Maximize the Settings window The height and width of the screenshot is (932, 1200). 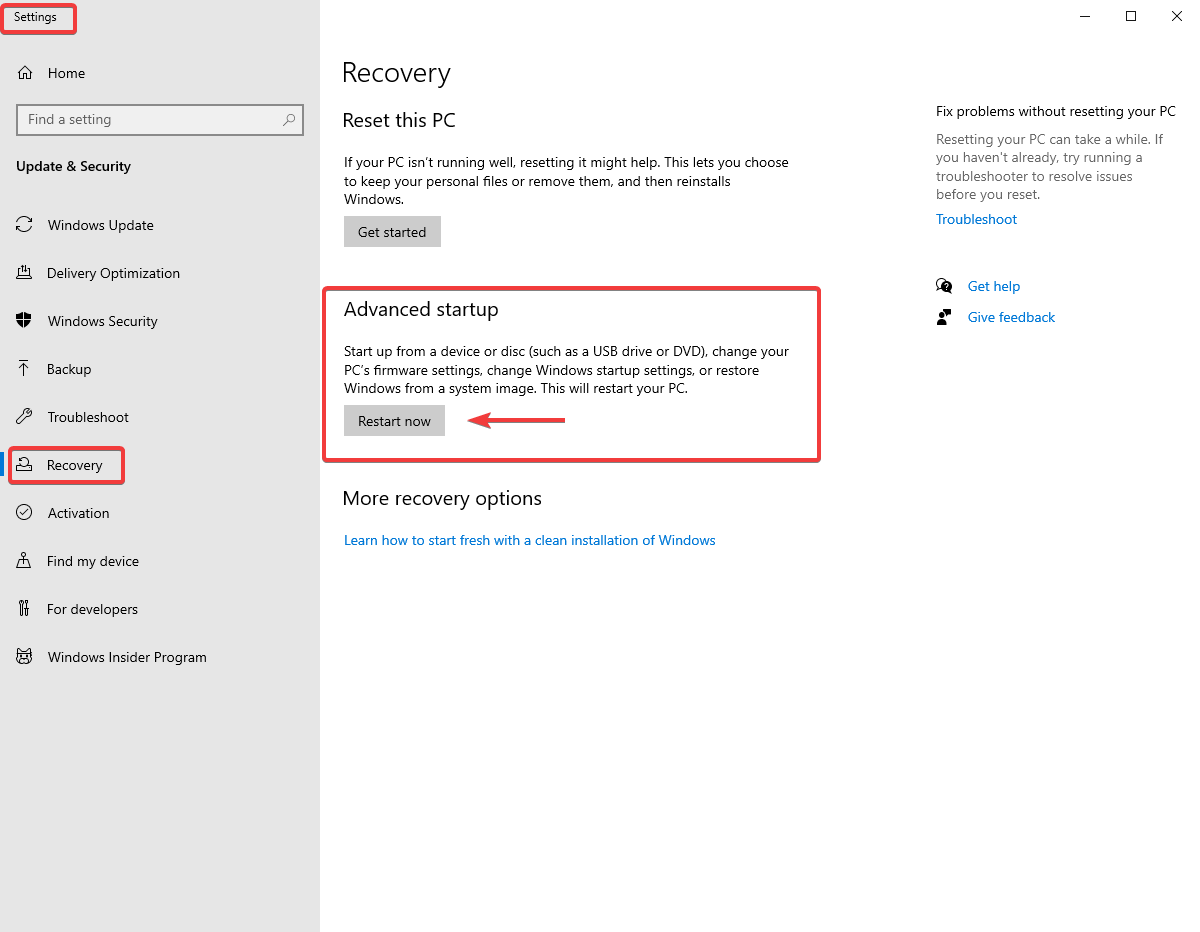coord(1131,16)
